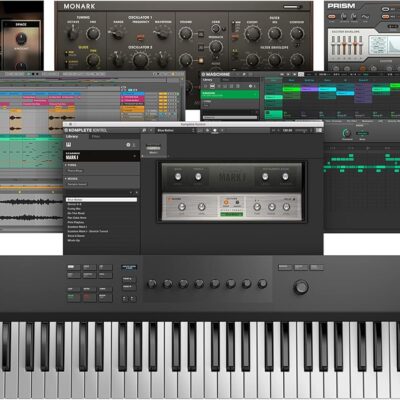Open the MARK I product selector dropdown
Image resolution: width=400 pixels, height=400 pixels.
pyautogui.click(x=102, y=156)
